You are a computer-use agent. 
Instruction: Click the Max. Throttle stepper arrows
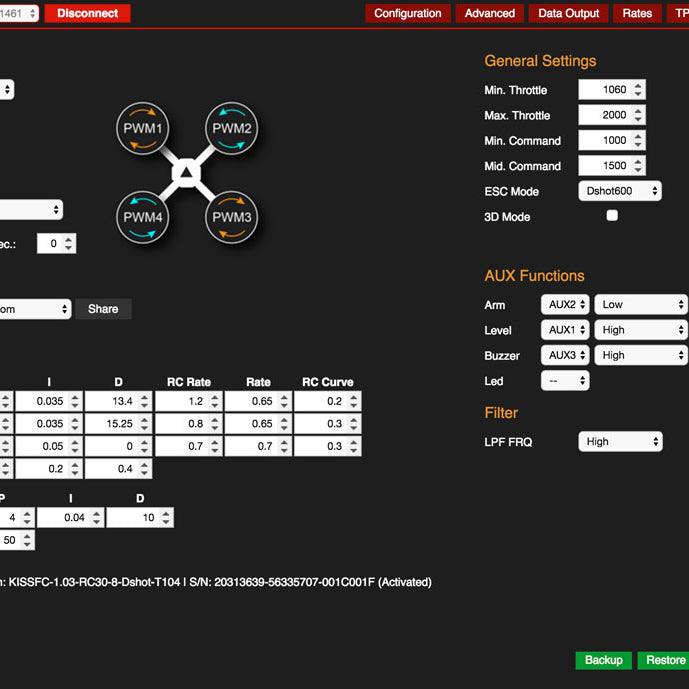click(x=638, y=115)
